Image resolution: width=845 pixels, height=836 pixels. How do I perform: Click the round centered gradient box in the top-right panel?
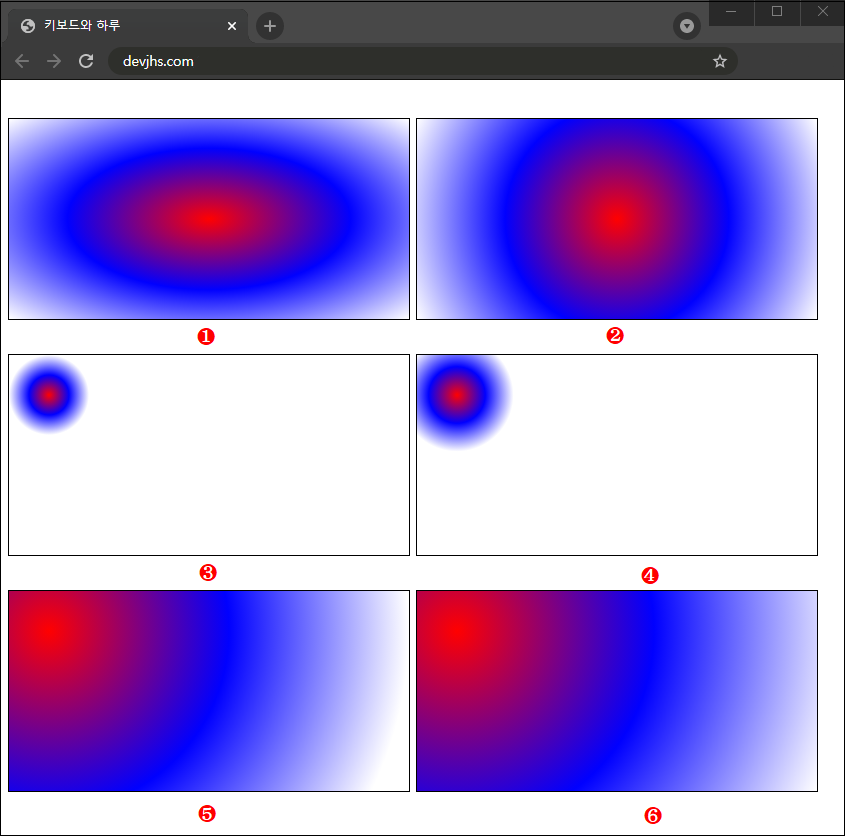tap(617, 219)
